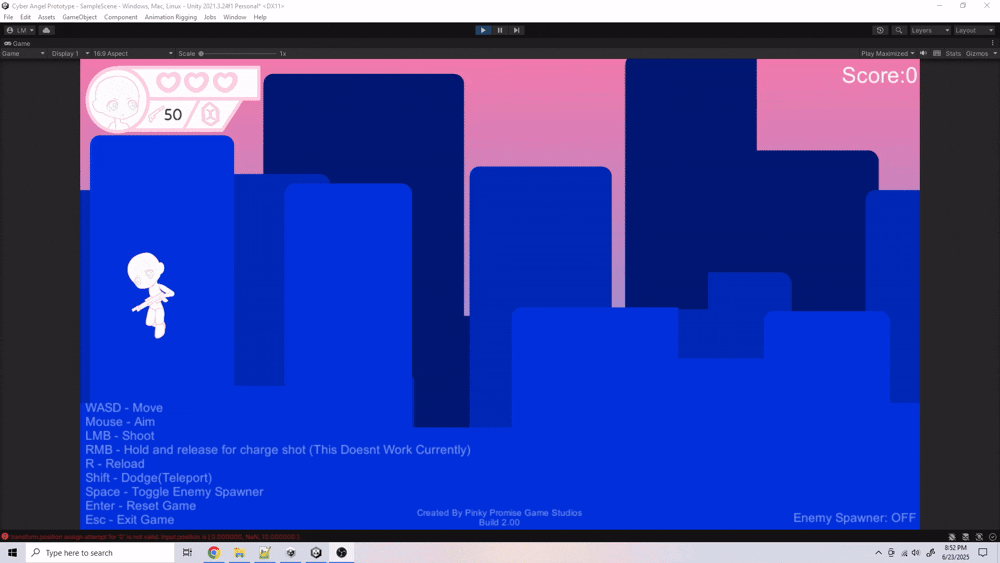Click the Play button in Unity toolbar

coord(483,30)
